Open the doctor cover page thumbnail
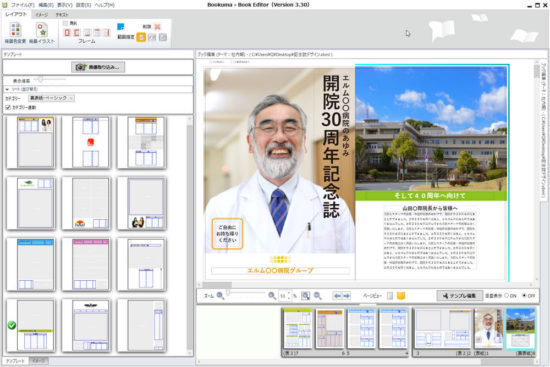This screenshot has height=367, width=550. [x=489, y=328]
